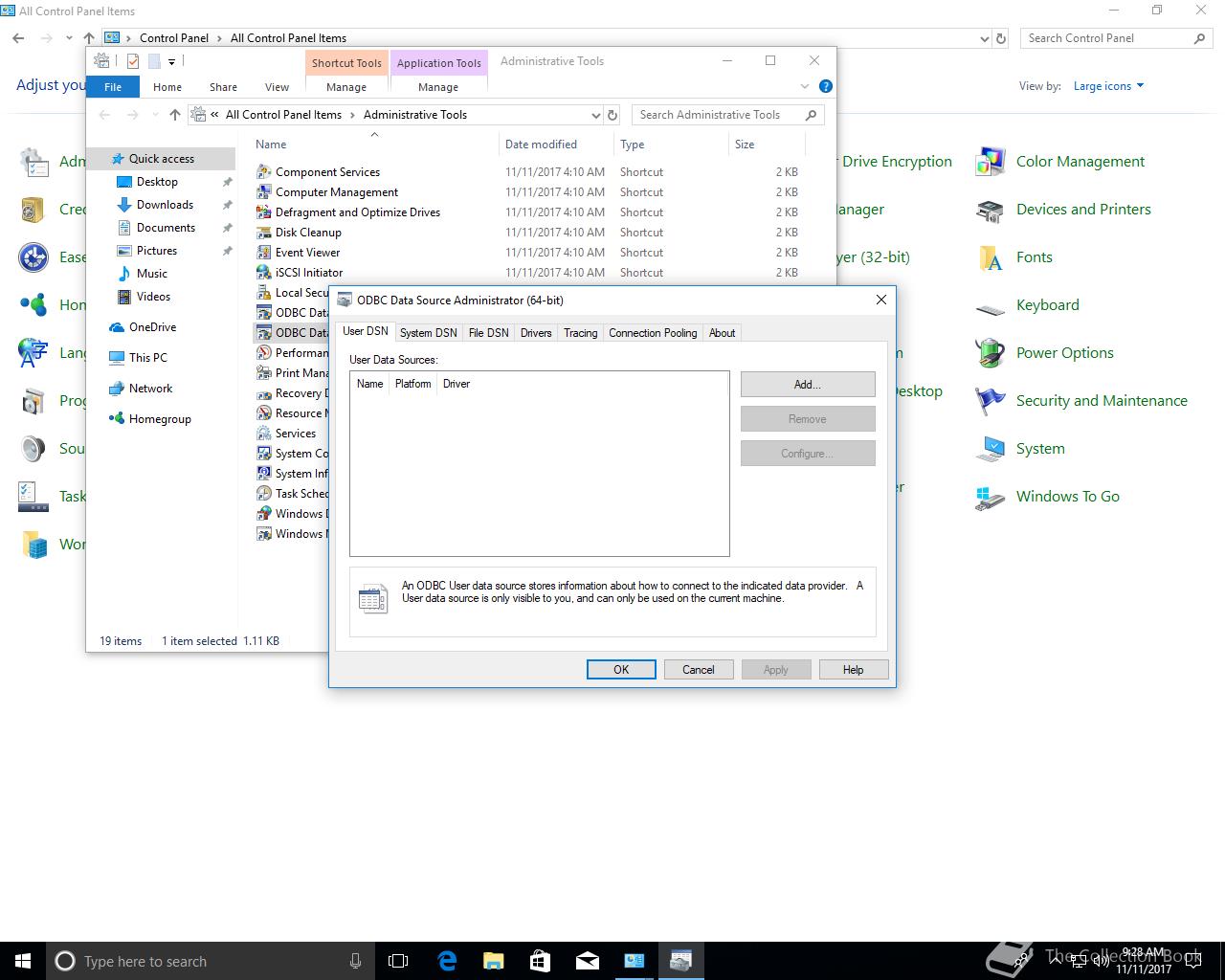Viewport: 1225px width, 980px height.
Task: Open the View ribbon tab
Action: [277, 87]
